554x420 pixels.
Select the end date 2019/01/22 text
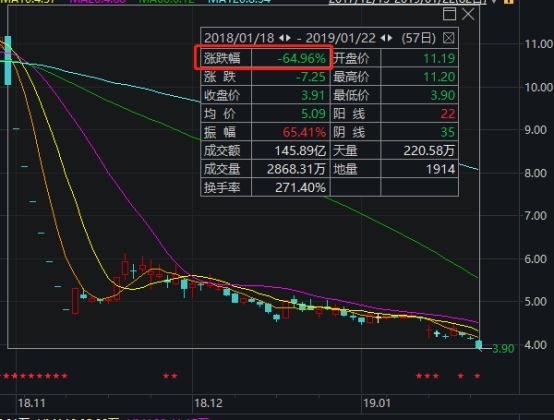coord(340,38)
